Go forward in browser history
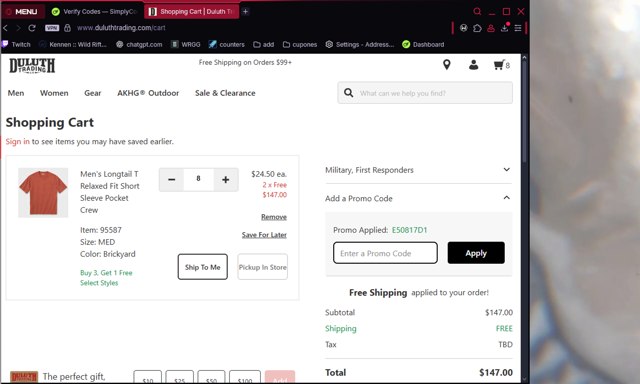The image size is (640, 384). click(x=18, y=28)
